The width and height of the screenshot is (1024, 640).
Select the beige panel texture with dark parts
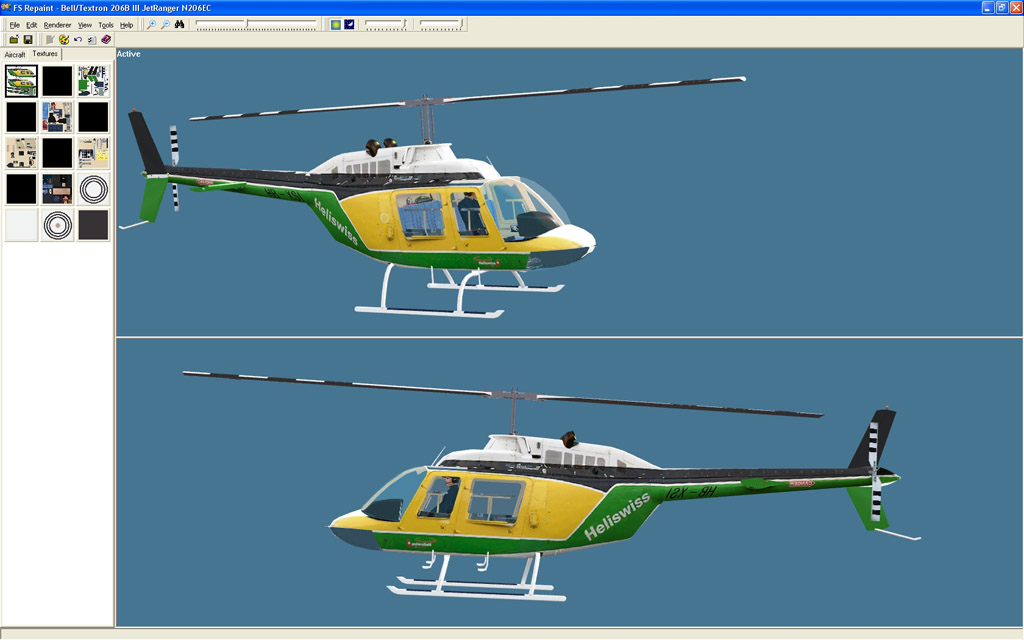[22, 153]
